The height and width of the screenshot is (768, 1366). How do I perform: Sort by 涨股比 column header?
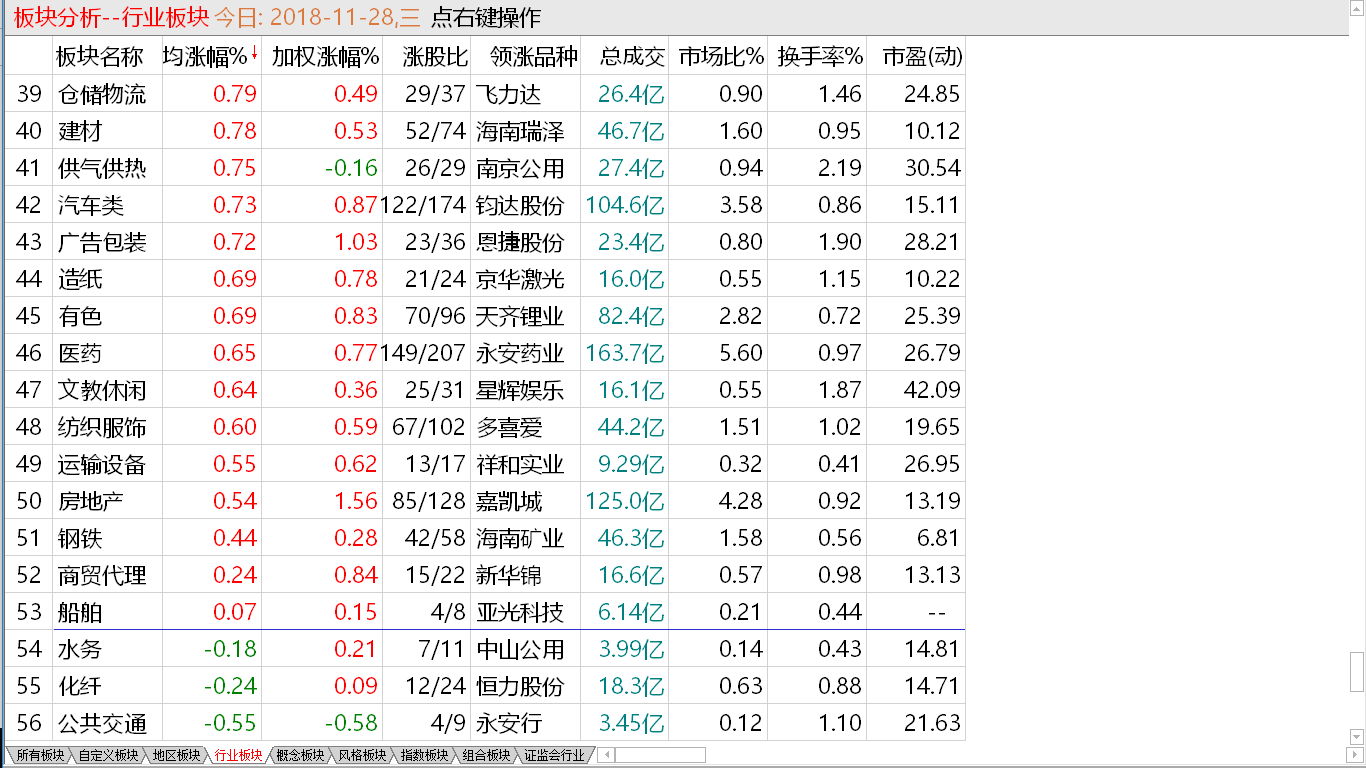point(436,57)
